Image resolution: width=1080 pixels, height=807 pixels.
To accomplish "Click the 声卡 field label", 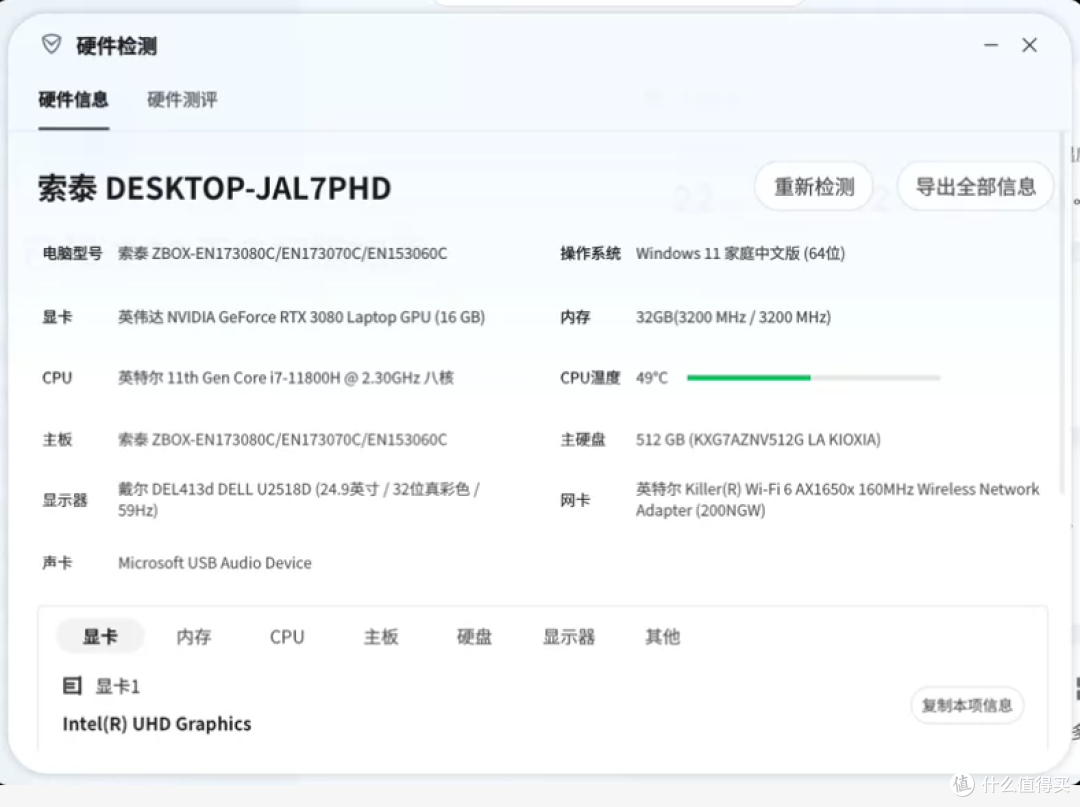I will 57,563.
